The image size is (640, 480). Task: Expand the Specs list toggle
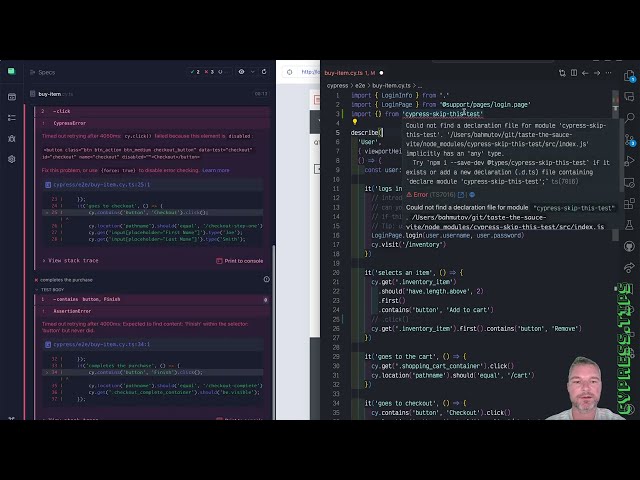(42, 72)
